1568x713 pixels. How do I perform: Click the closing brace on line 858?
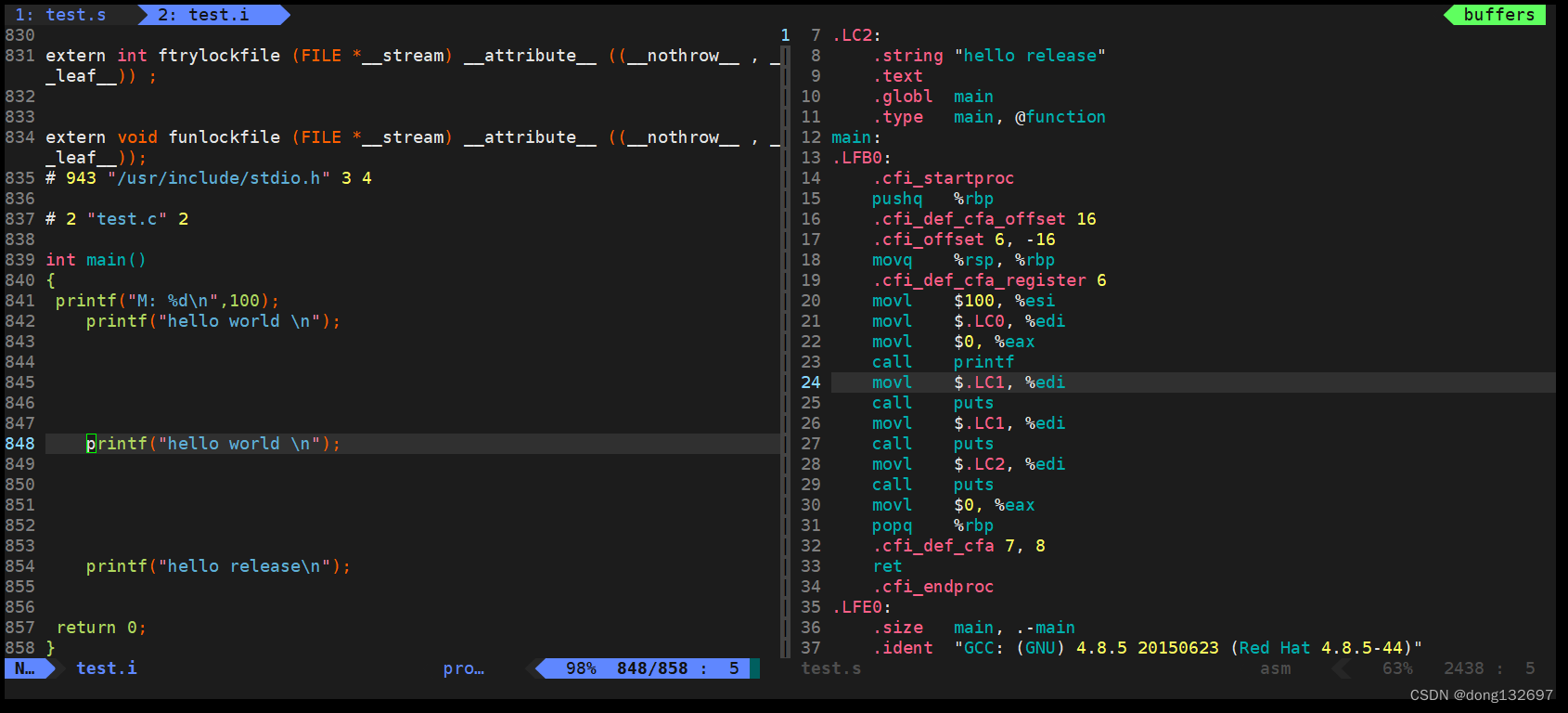(x=50, y=648)
